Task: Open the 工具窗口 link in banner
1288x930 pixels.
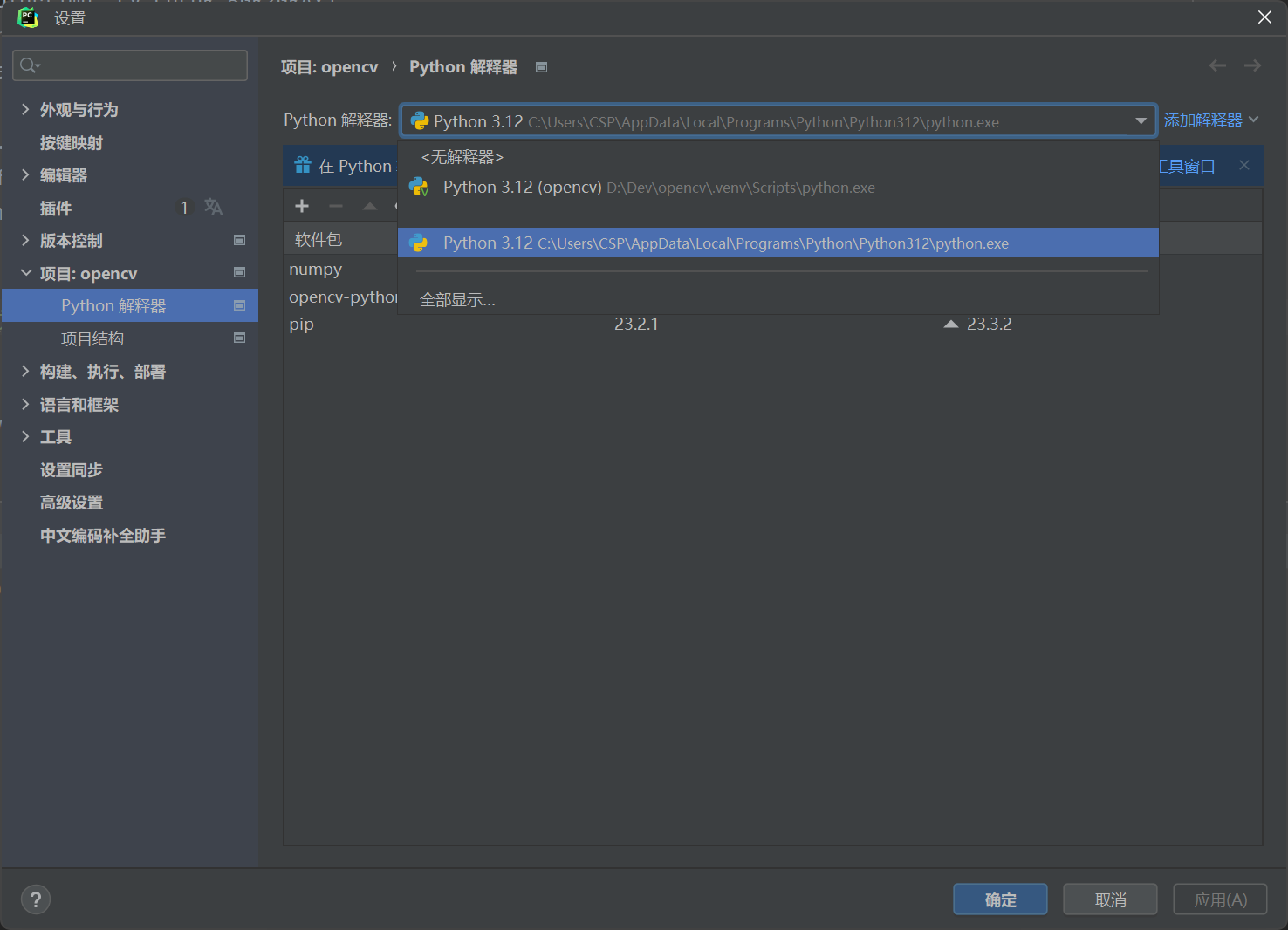Action: point(1187,166)
